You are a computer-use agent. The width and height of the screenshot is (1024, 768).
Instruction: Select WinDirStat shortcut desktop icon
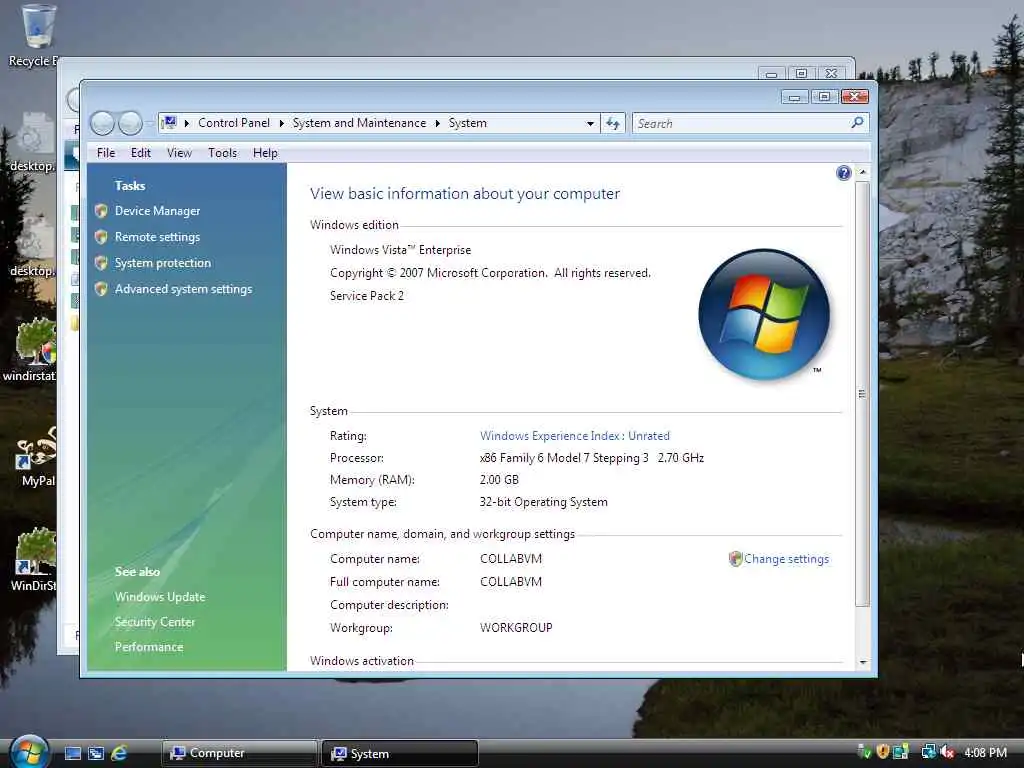click(x=34, y=560)
